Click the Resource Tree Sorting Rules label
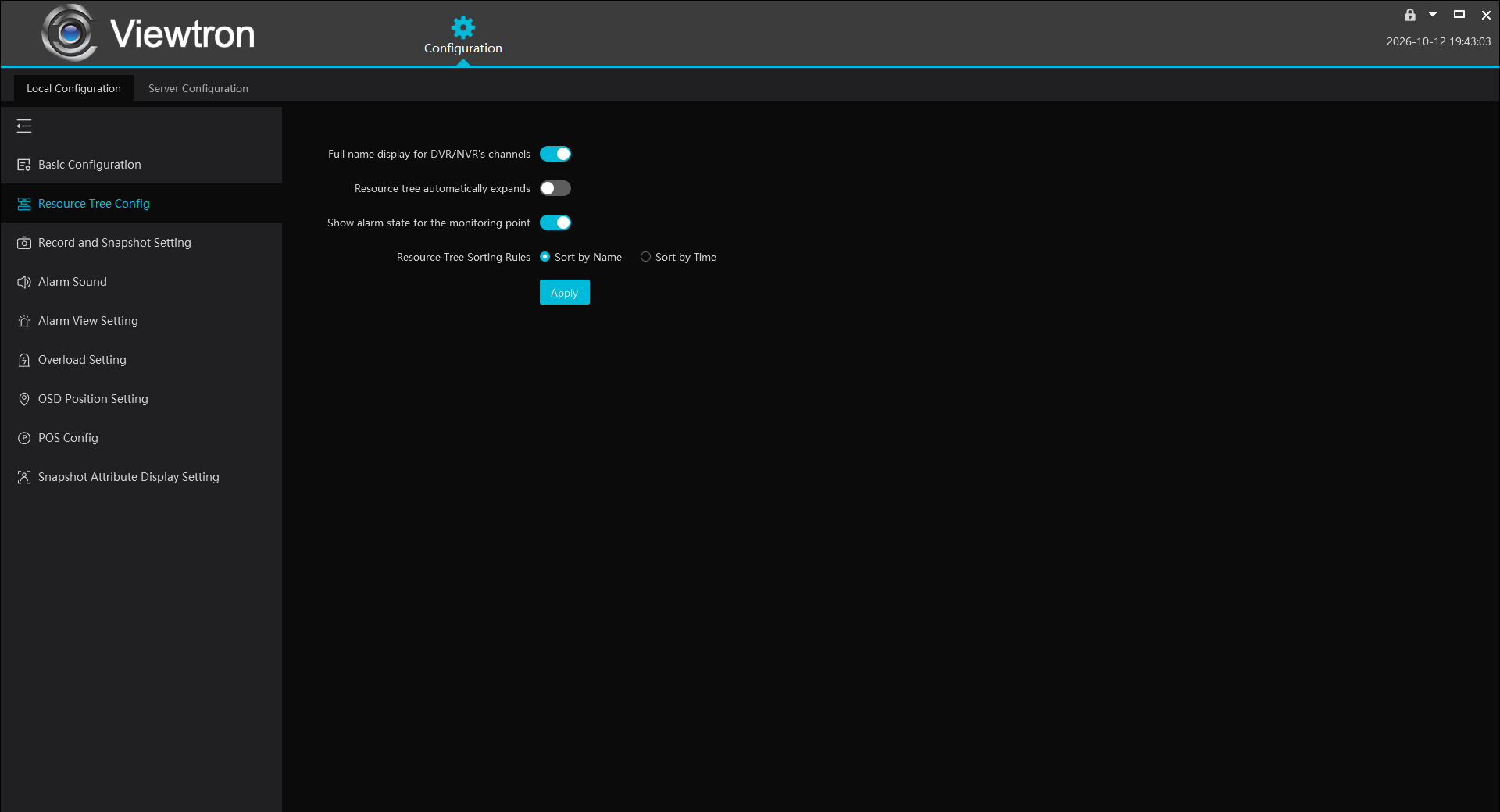This screenshot has width=1500, height=812. tap(463, 257)
